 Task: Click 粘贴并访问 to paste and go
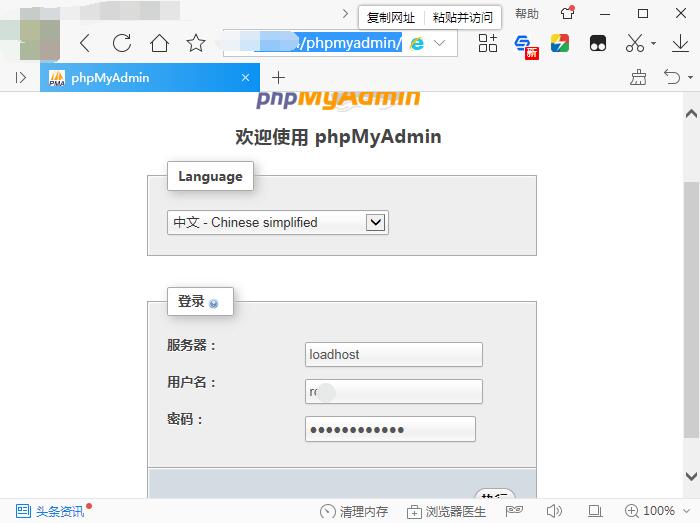click(x=462, y=17)
